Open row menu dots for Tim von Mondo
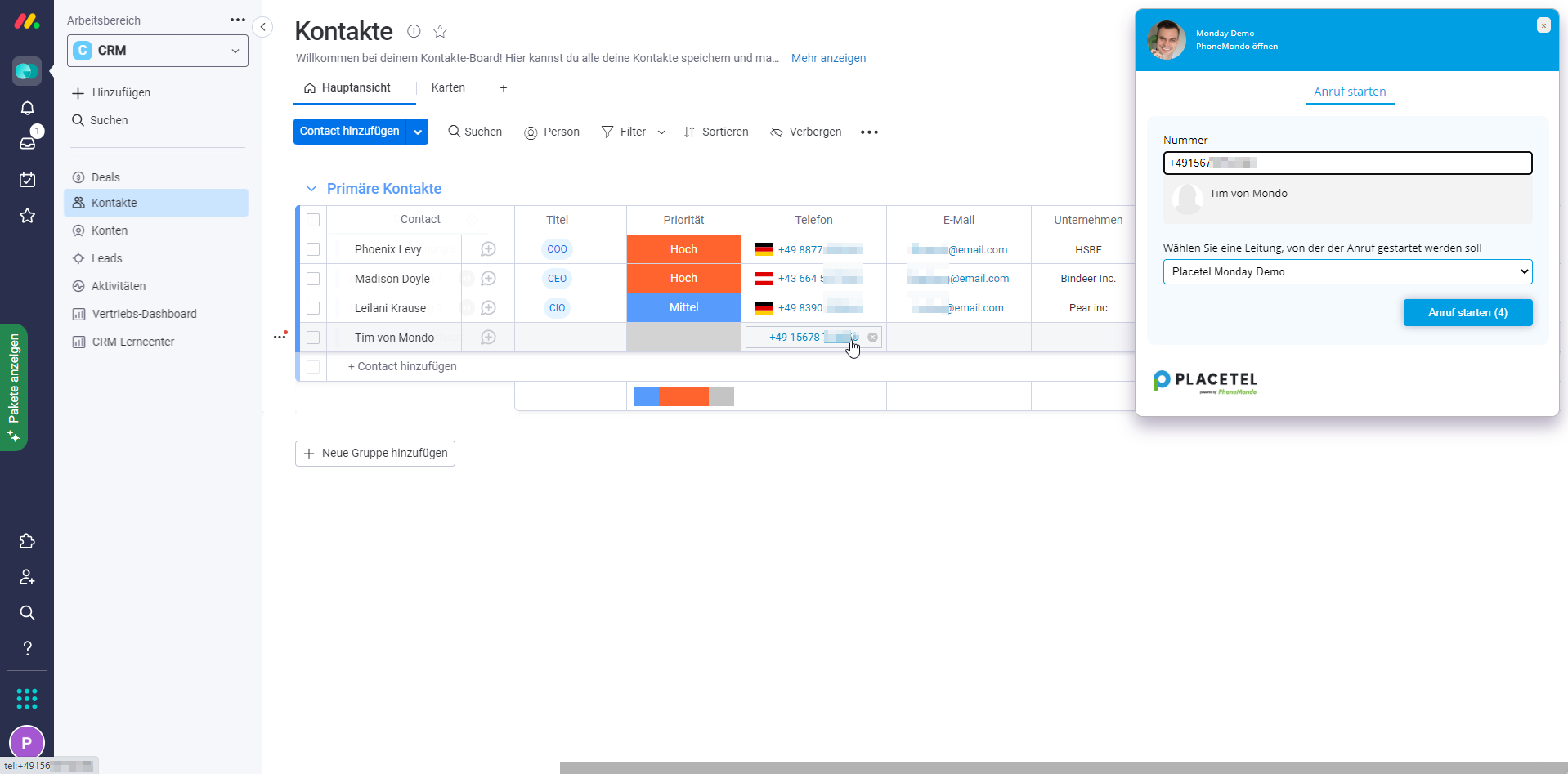This screenshot has width=1568, height=774. [x=280, y=337]
